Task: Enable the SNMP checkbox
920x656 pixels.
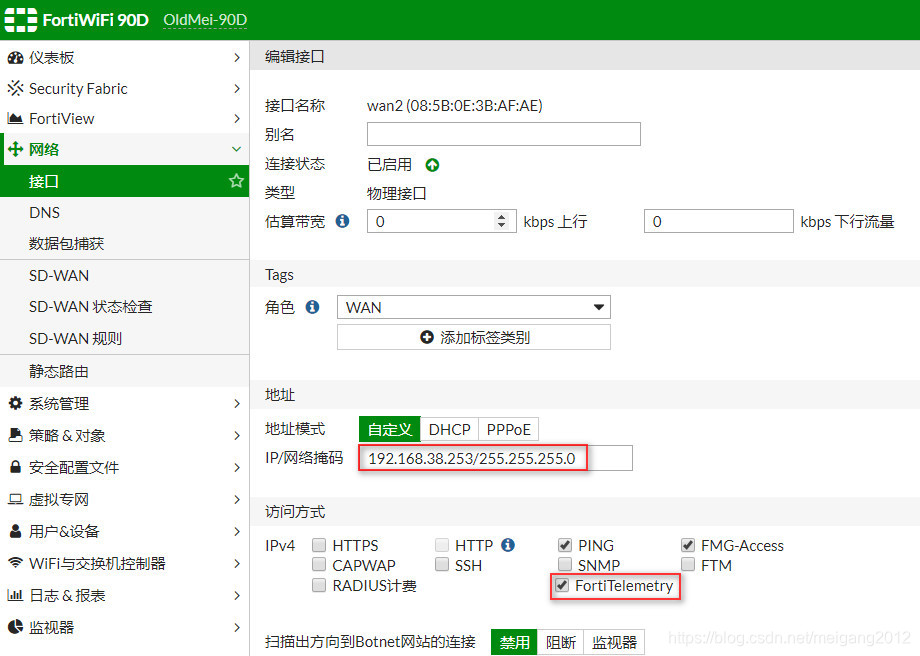Action: point(564,564)
